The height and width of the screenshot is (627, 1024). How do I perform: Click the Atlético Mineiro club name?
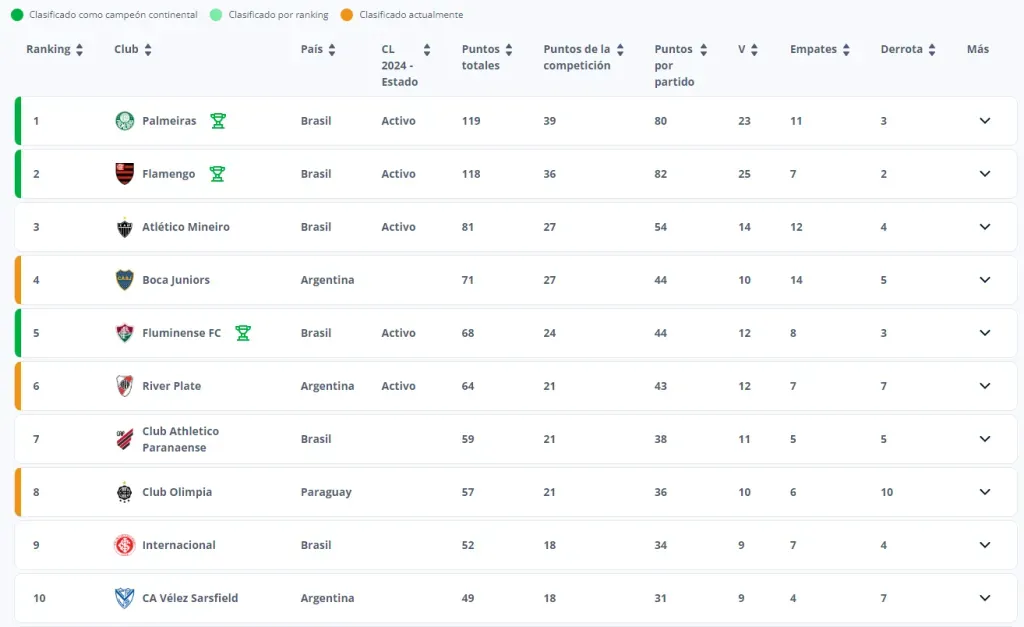pos(186,227)
